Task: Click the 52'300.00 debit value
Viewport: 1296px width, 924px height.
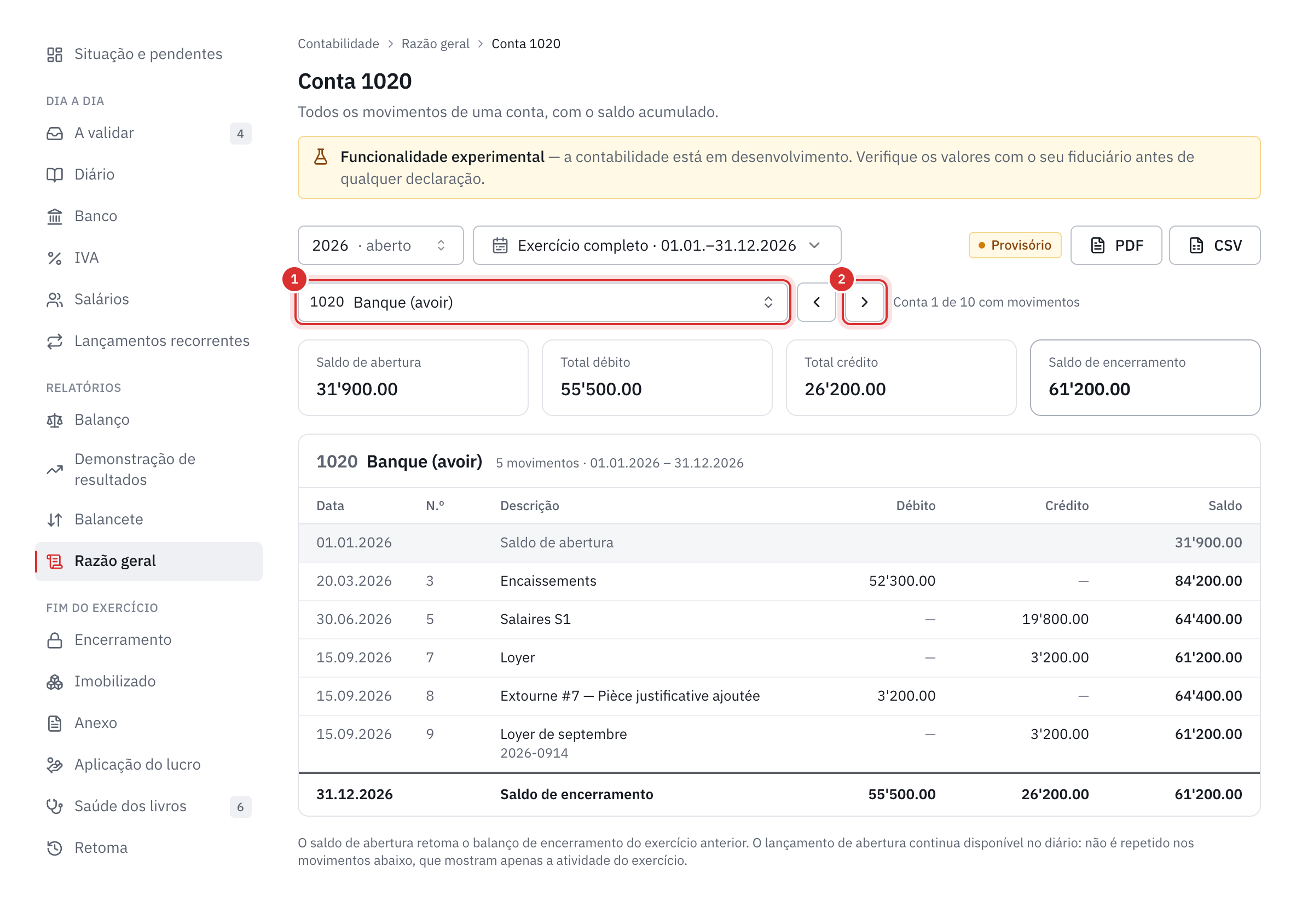Action: click(902, 581)
